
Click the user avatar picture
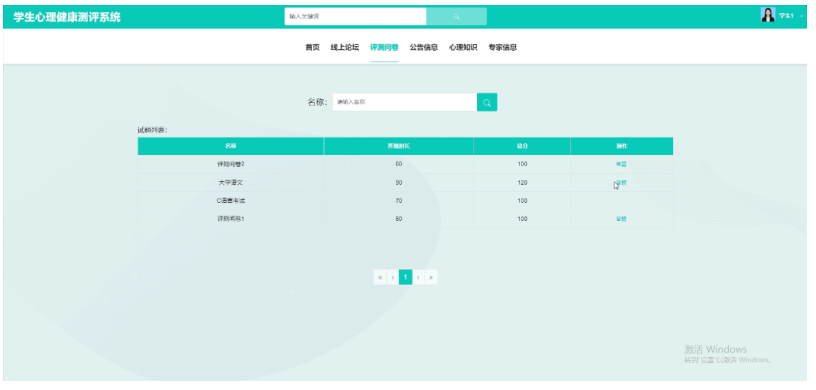(768, 15)
